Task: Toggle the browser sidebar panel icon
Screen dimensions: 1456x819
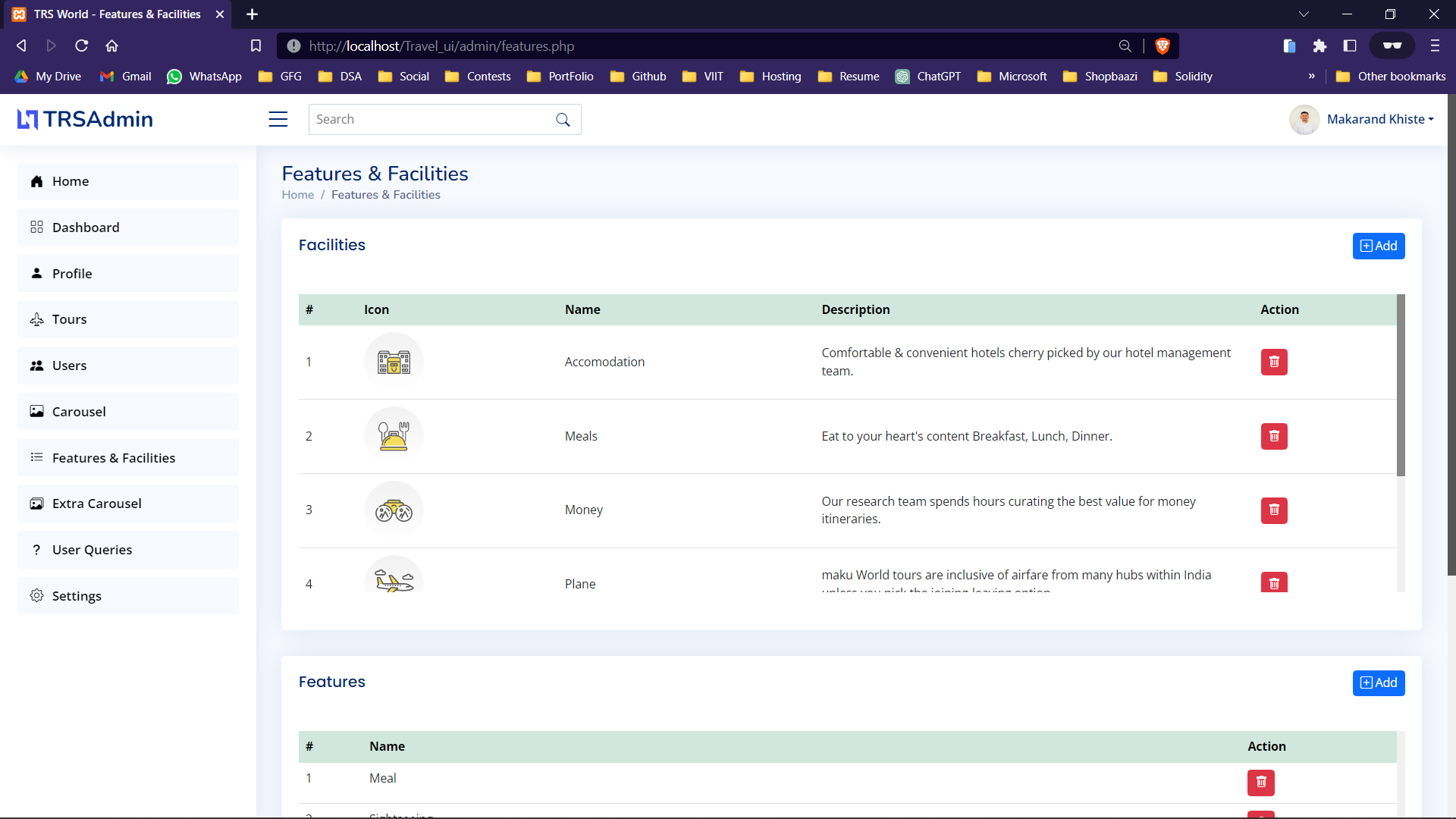Action: 1350,46
